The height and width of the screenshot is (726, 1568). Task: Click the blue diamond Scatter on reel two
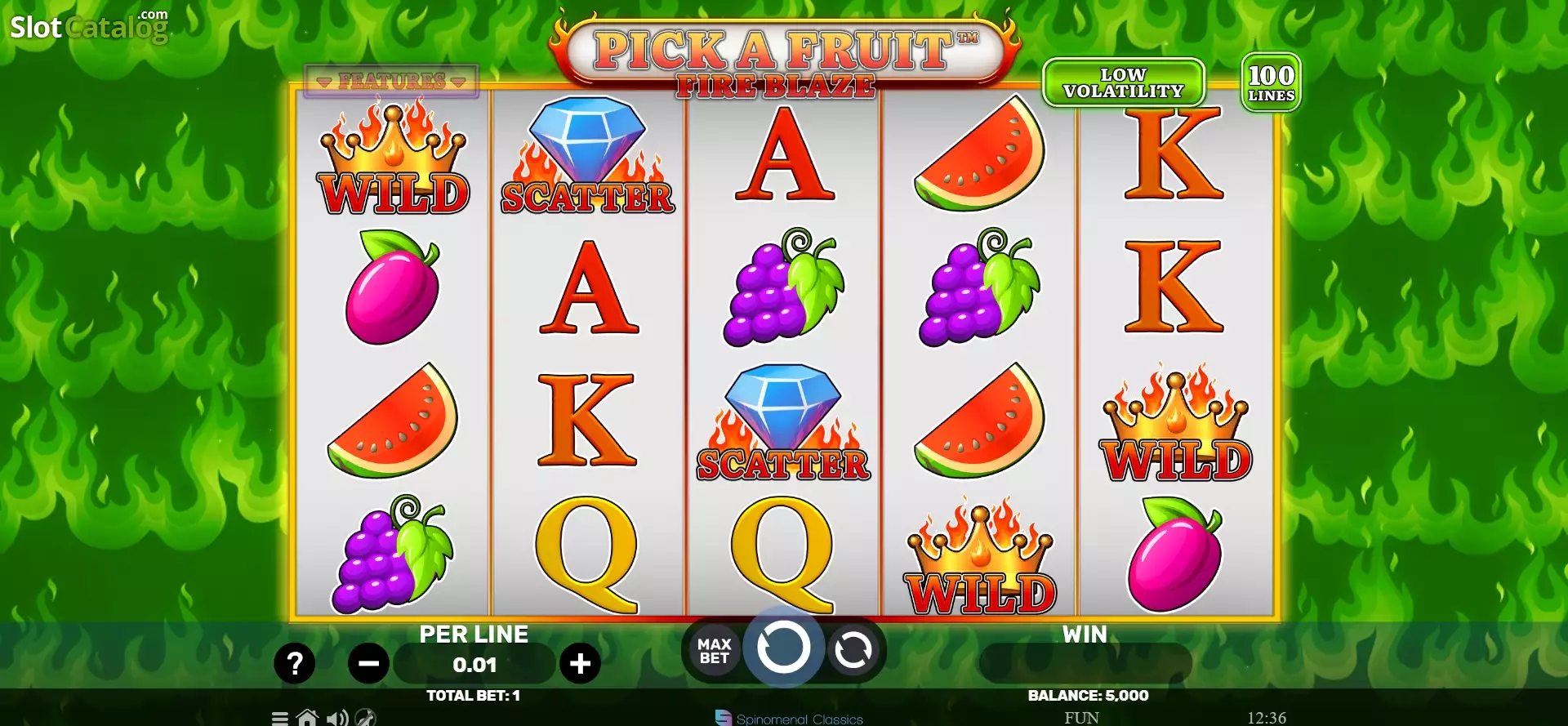point(588,156)
